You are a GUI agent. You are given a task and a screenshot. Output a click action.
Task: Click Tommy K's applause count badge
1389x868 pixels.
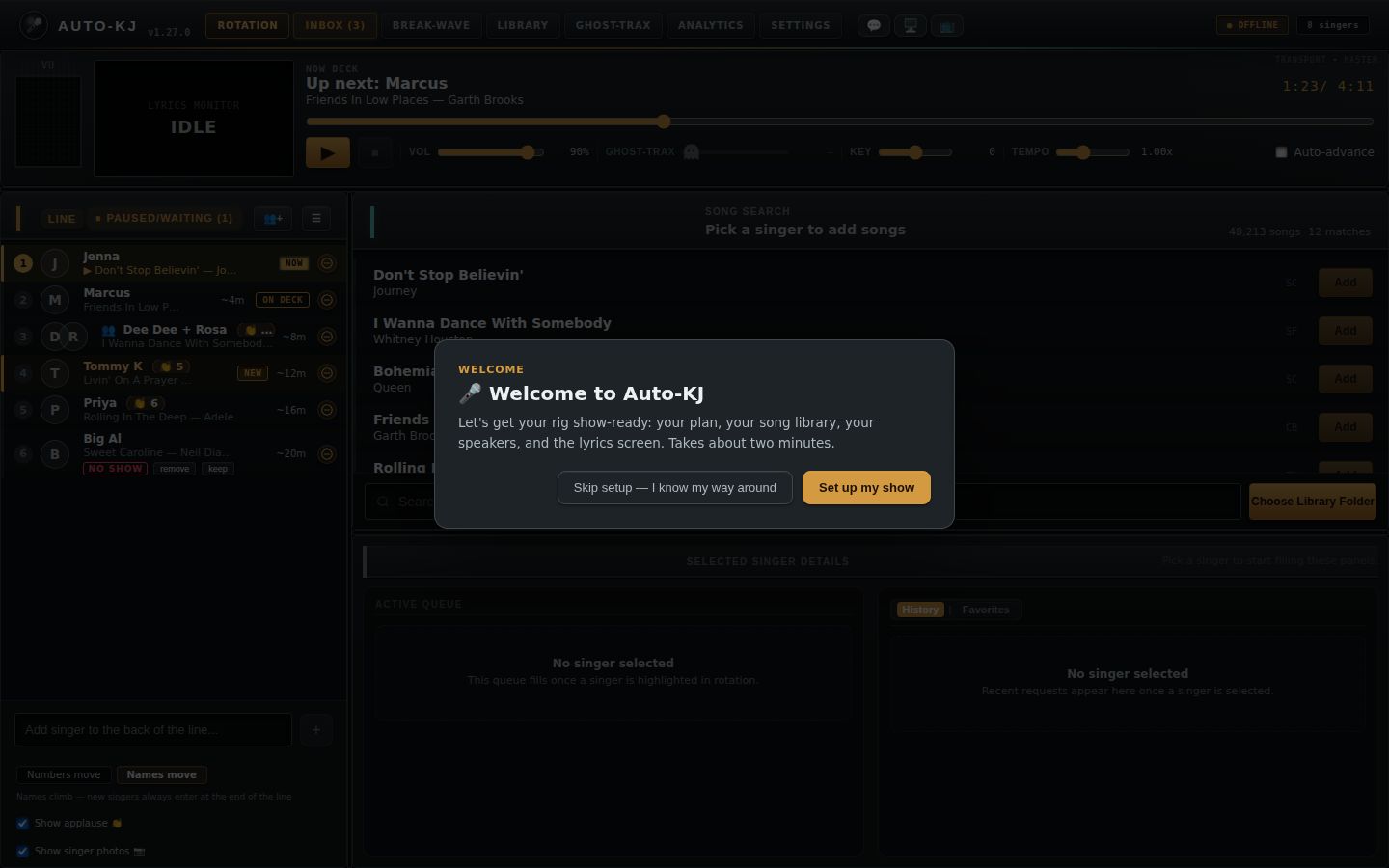pyautogui.click(x=173, y=366)
